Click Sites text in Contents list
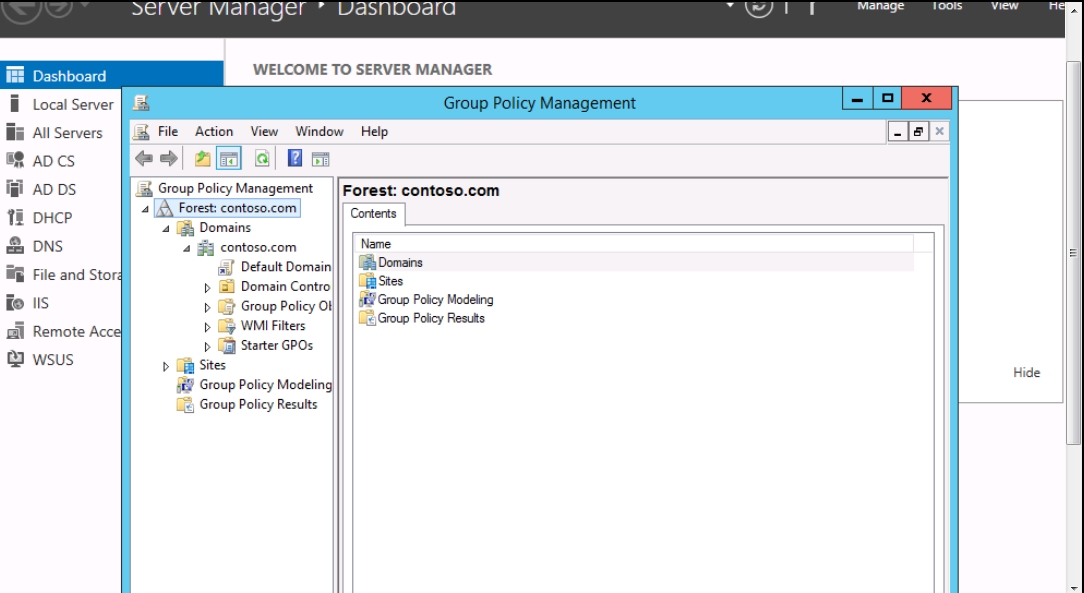 (391, 281)
